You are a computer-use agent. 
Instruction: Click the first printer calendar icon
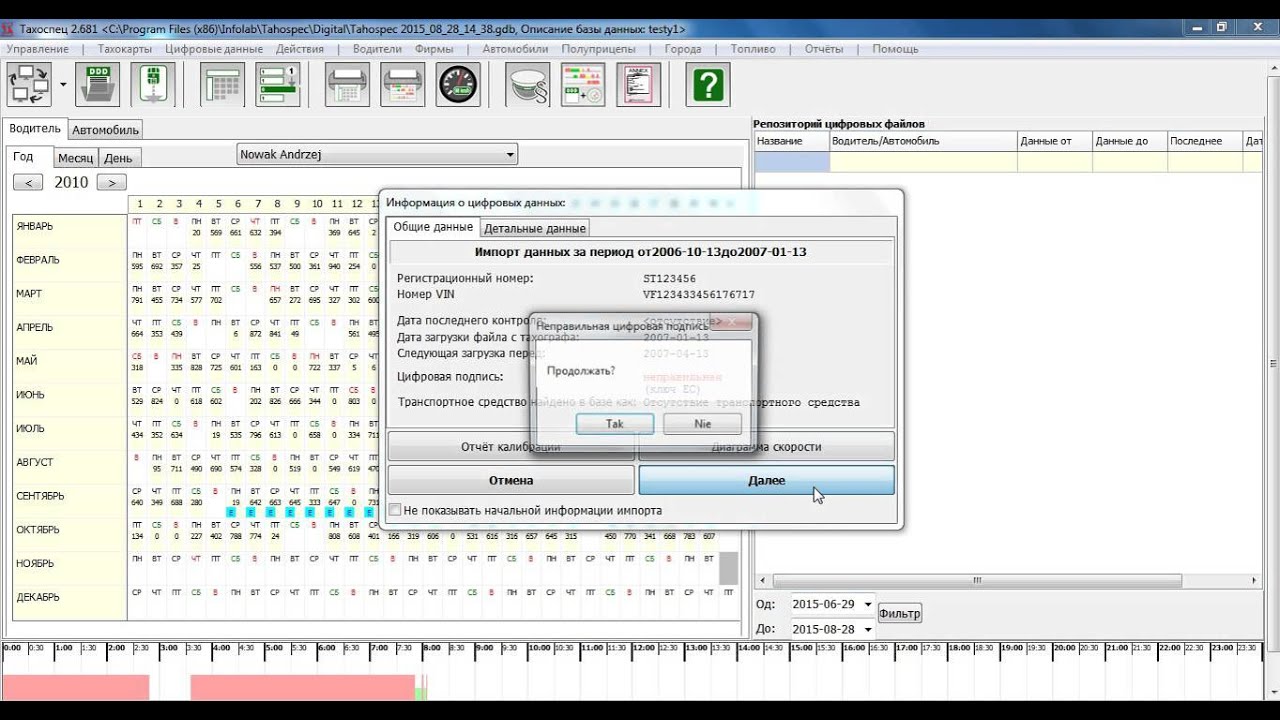pyautogui.click(x=348, y=84)
